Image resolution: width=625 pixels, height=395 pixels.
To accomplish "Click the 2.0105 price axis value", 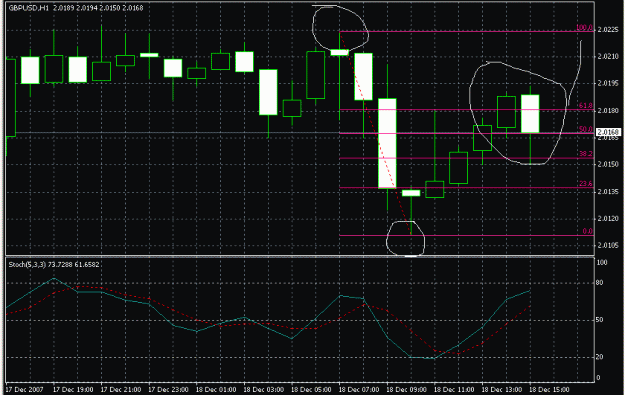I will point(608,245).
